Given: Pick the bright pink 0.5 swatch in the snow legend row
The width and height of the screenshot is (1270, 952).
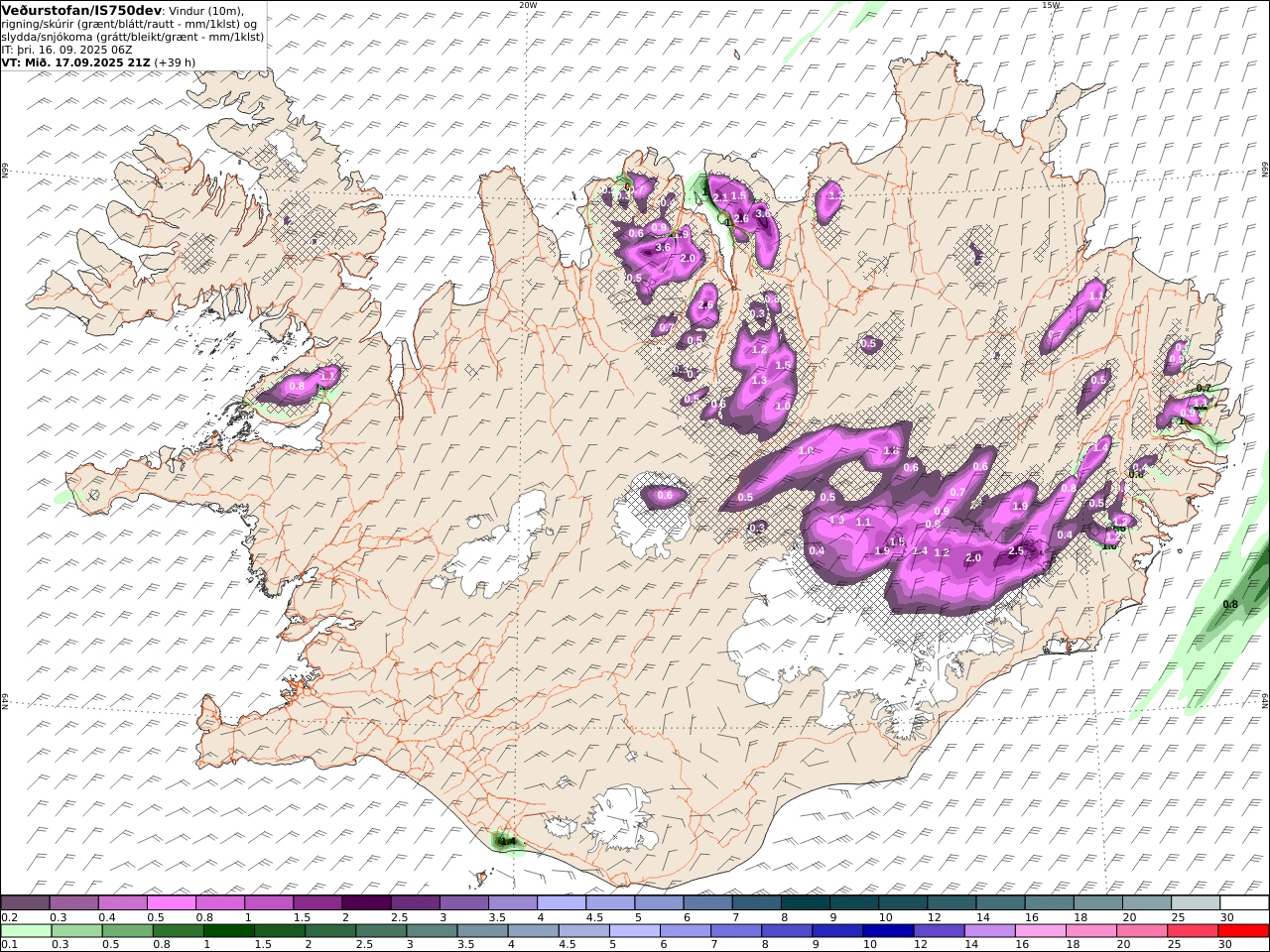Looking at the screenshot, I should [171, 902].
